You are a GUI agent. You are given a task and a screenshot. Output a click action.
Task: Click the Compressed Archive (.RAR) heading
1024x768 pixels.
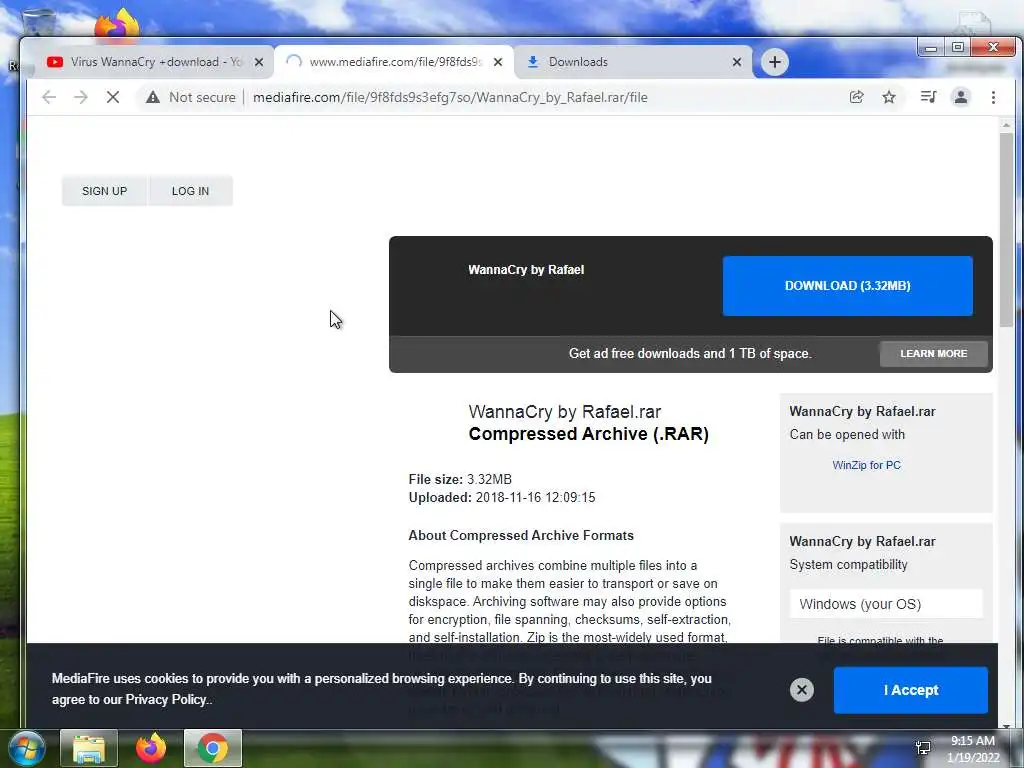pos(588,434)
